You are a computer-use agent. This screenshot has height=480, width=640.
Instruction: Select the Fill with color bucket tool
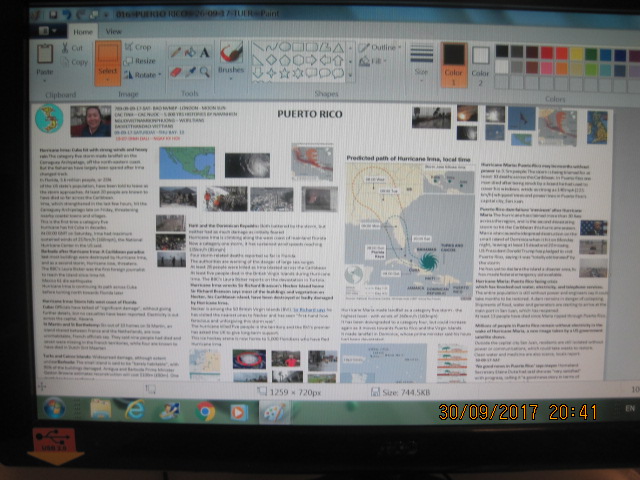190,52
